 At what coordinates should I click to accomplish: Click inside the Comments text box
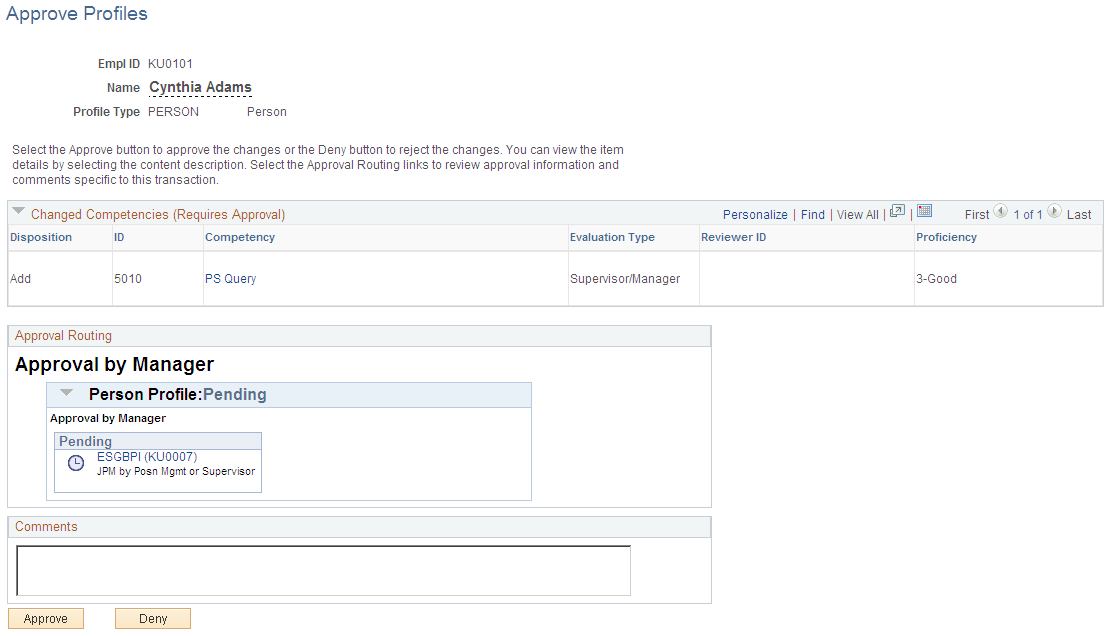point(322,570)
